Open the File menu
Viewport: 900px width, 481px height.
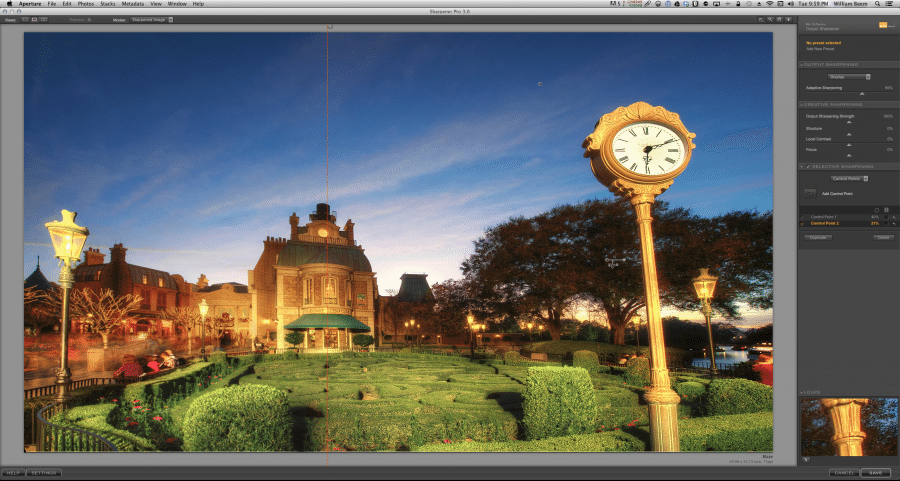[52, 4]
